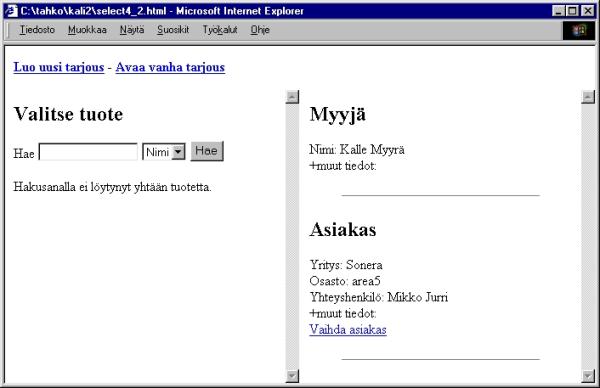Viewport: 600px width, 388px height.
Task: Maximize the Internet Explorer window
Action: click(572, 11)
